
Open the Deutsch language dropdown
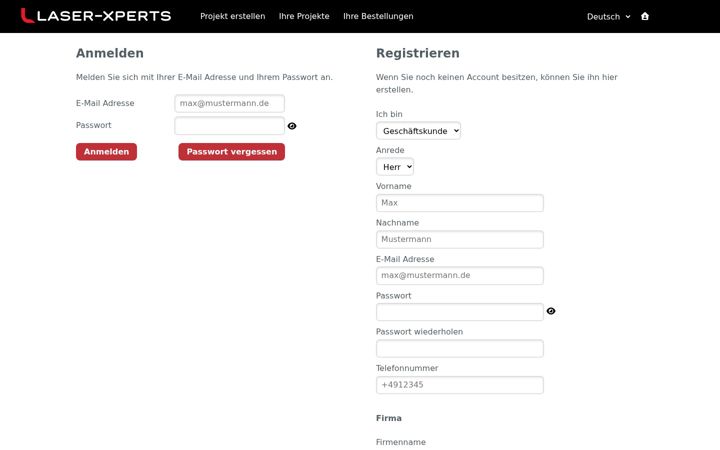pos(608,17)
